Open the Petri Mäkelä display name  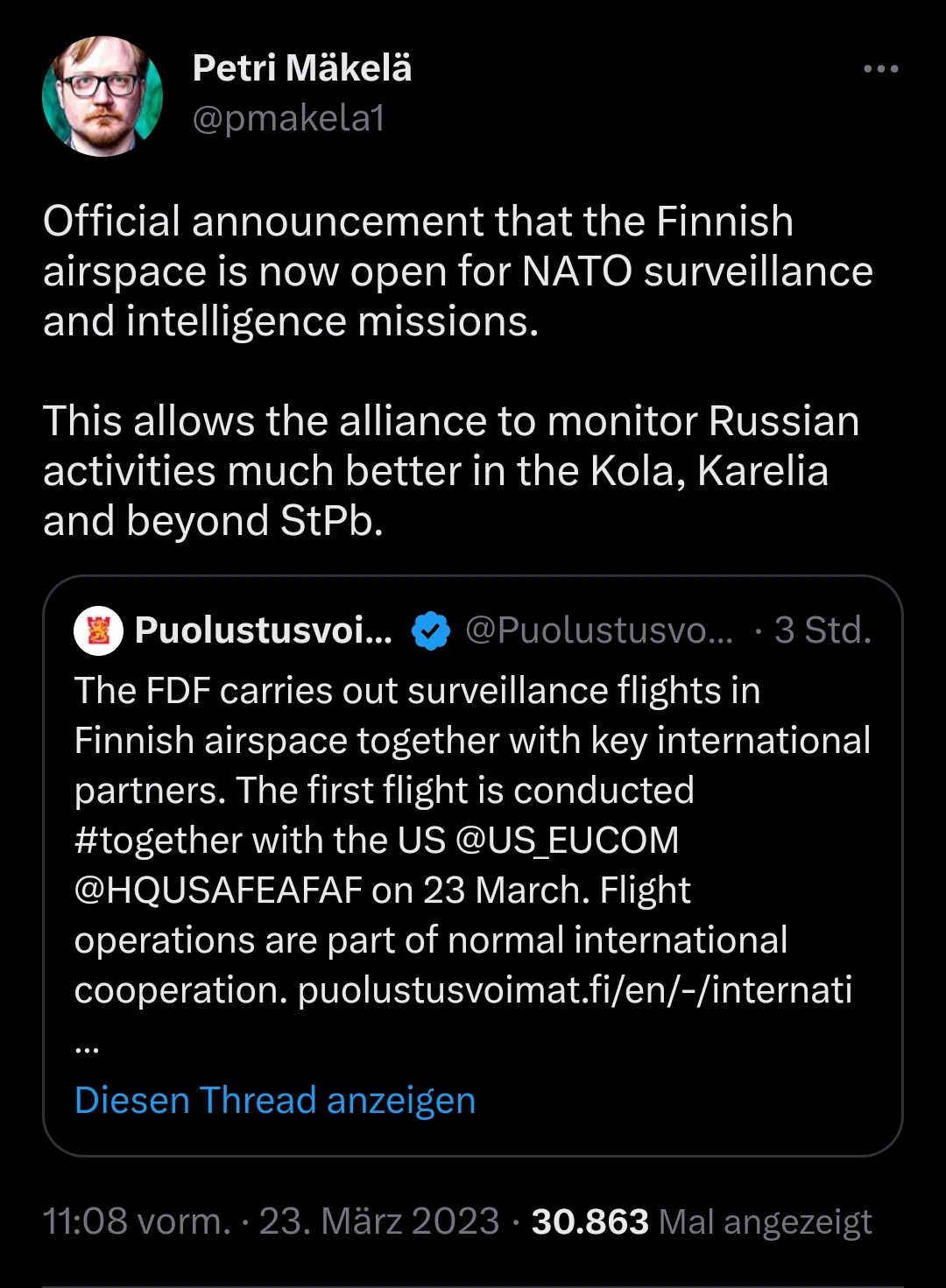pos(302,68)
